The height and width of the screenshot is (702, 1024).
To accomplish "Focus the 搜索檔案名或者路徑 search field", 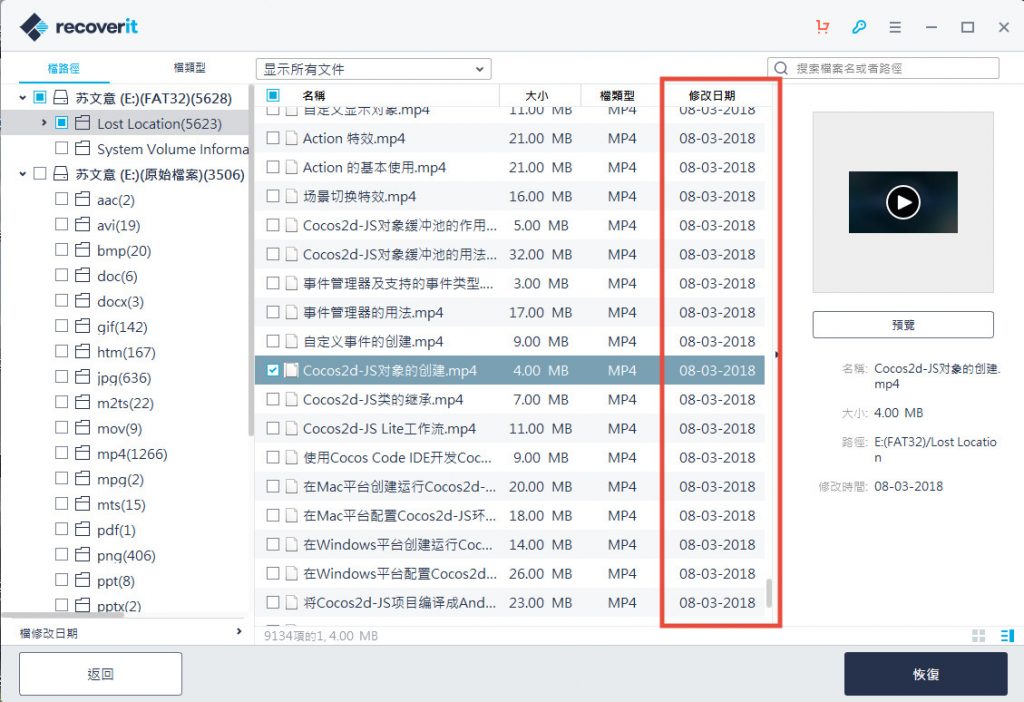I will [883, 68].
